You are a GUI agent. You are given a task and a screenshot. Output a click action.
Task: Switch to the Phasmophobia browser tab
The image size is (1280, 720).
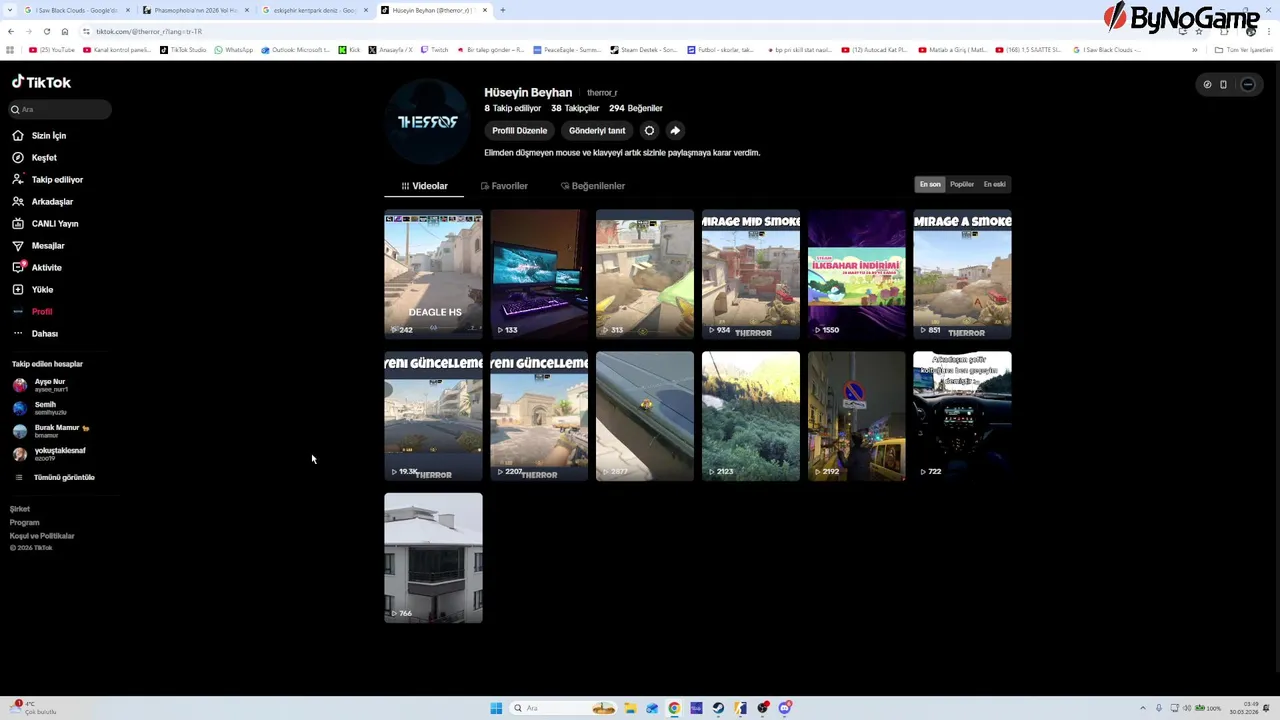(196, 10)
